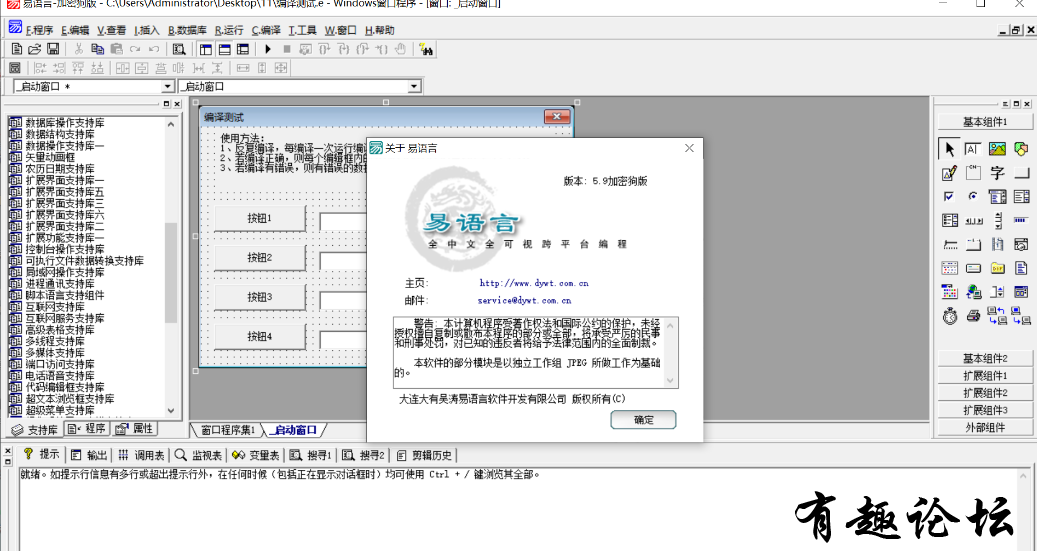Expand the 扩展组件2 component group
The image size is (1037, 551).
(x=985, y=393)
